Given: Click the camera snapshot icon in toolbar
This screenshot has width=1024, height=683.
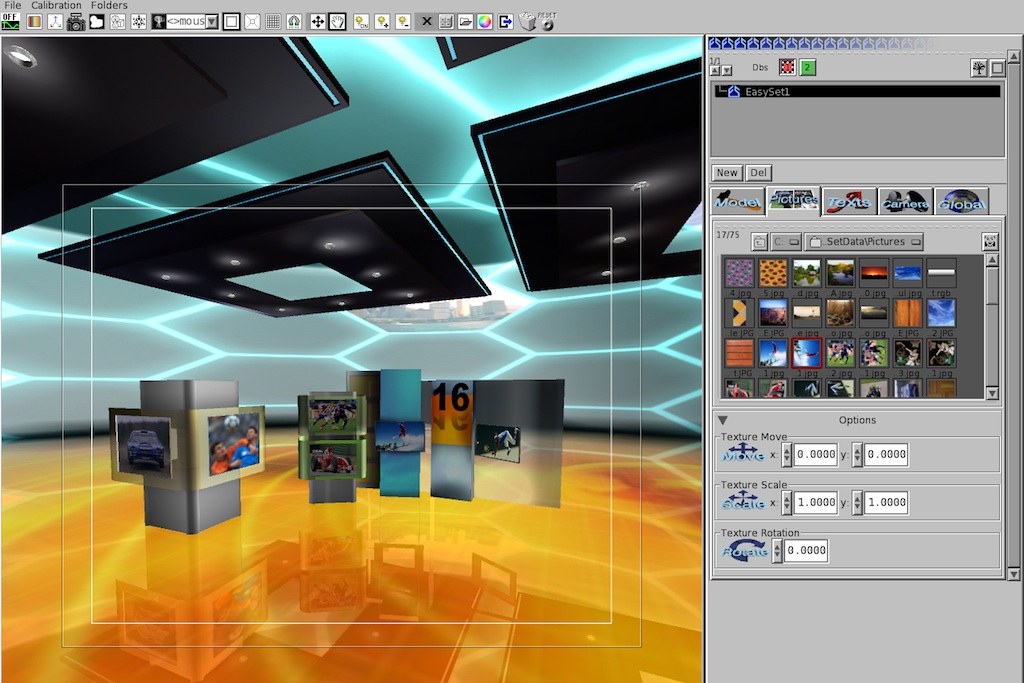Looking at the screenshot, I should click(76, 22).
